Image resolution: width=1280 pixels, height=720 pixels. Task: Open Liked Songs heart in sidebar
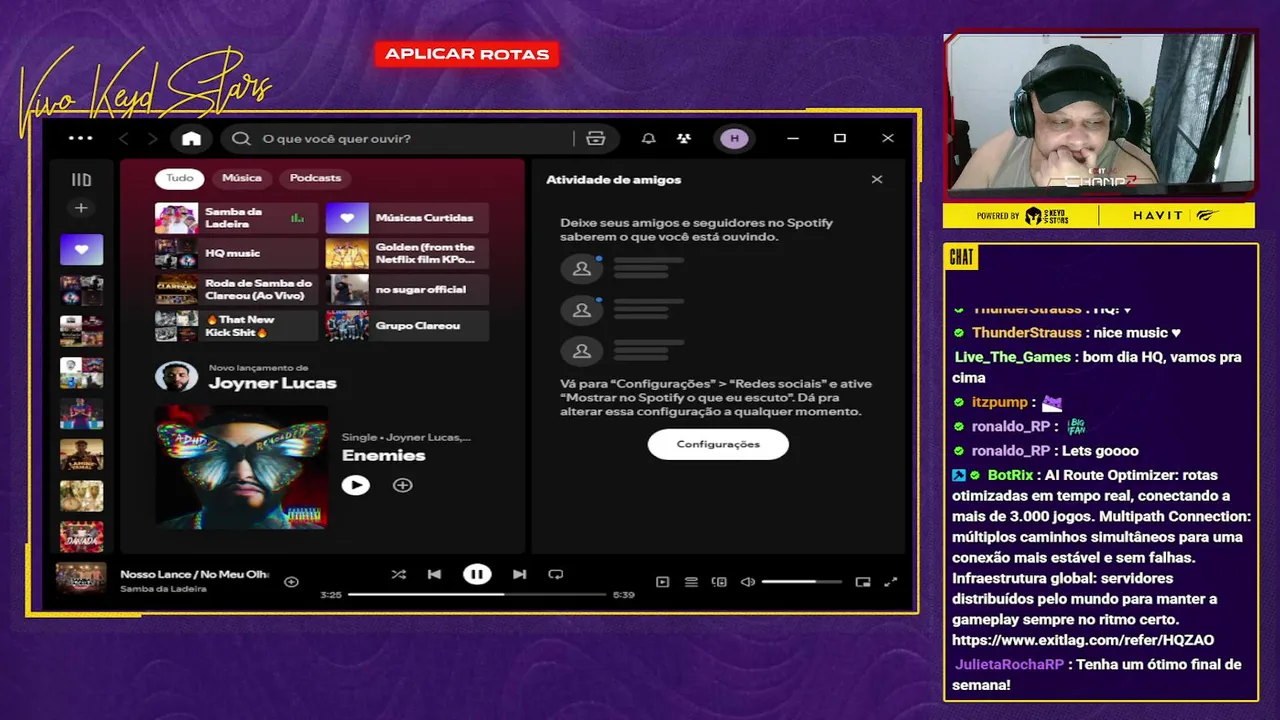pyautogui.click(x=81, y=249)
